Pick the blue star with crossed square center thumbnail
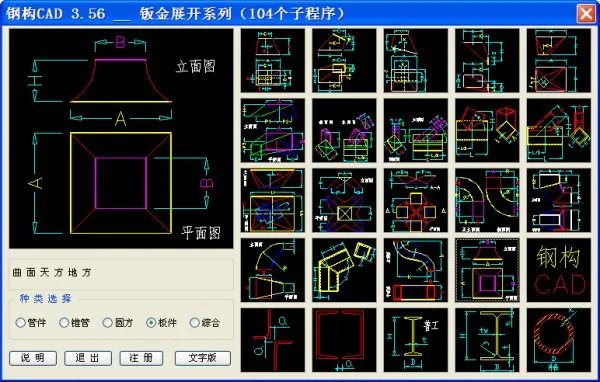The width and height of the screenshot is (600, 382). 344,201
